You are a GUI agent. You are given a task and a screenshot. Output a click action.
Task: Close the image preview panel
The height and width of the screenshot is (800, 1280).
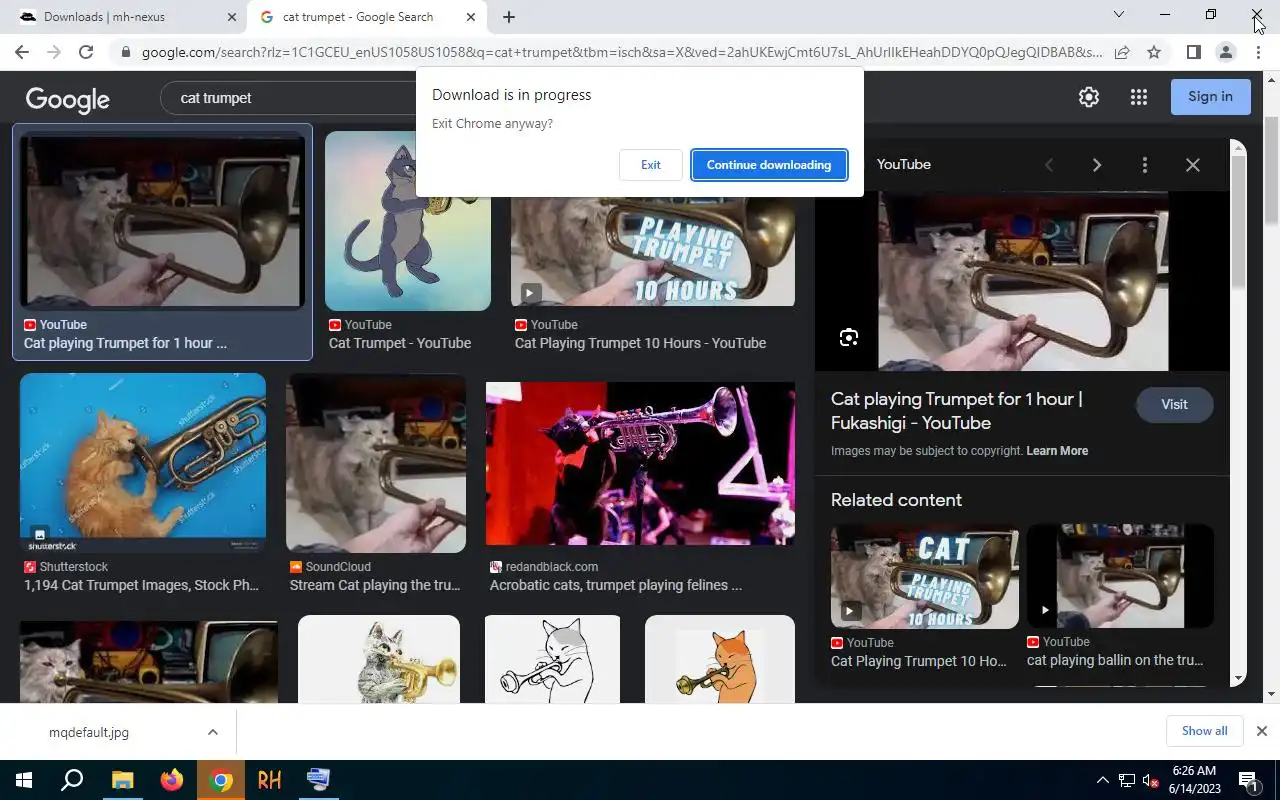tap(1192, 165)
